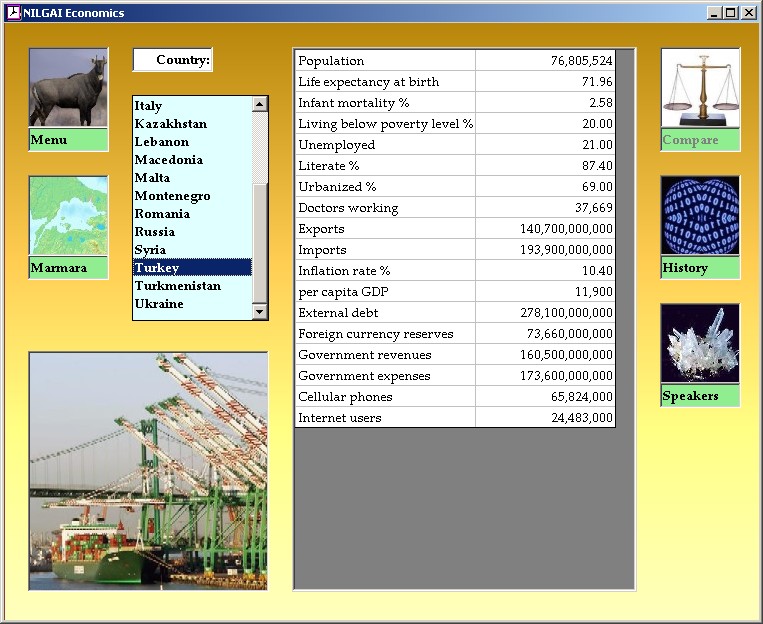Open the Marmara map icon
763x624 pixels.
[68, 216]
